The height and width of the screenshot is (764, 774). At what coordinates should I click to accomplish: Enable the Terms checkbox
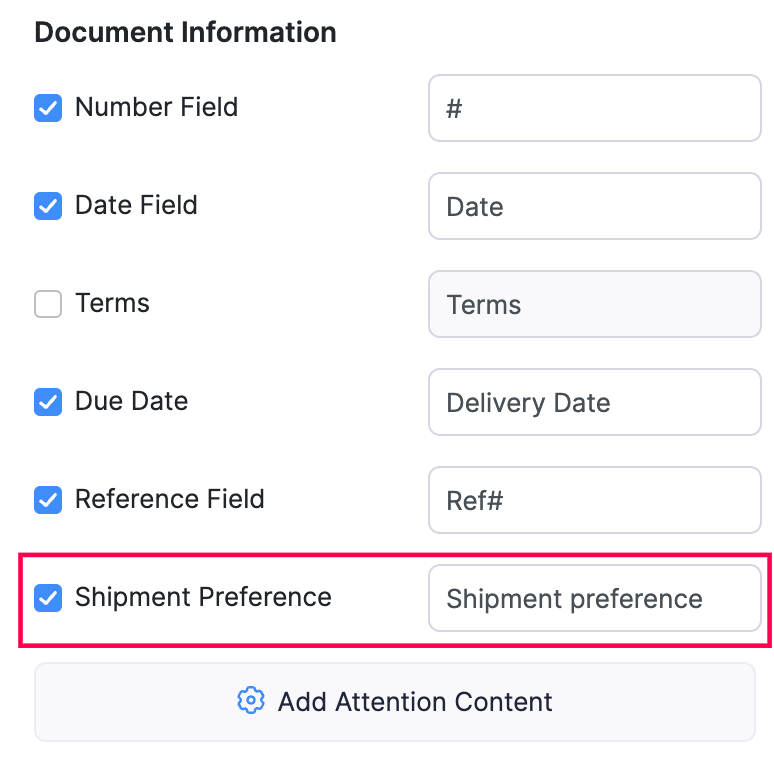click(x=48, y=304)
